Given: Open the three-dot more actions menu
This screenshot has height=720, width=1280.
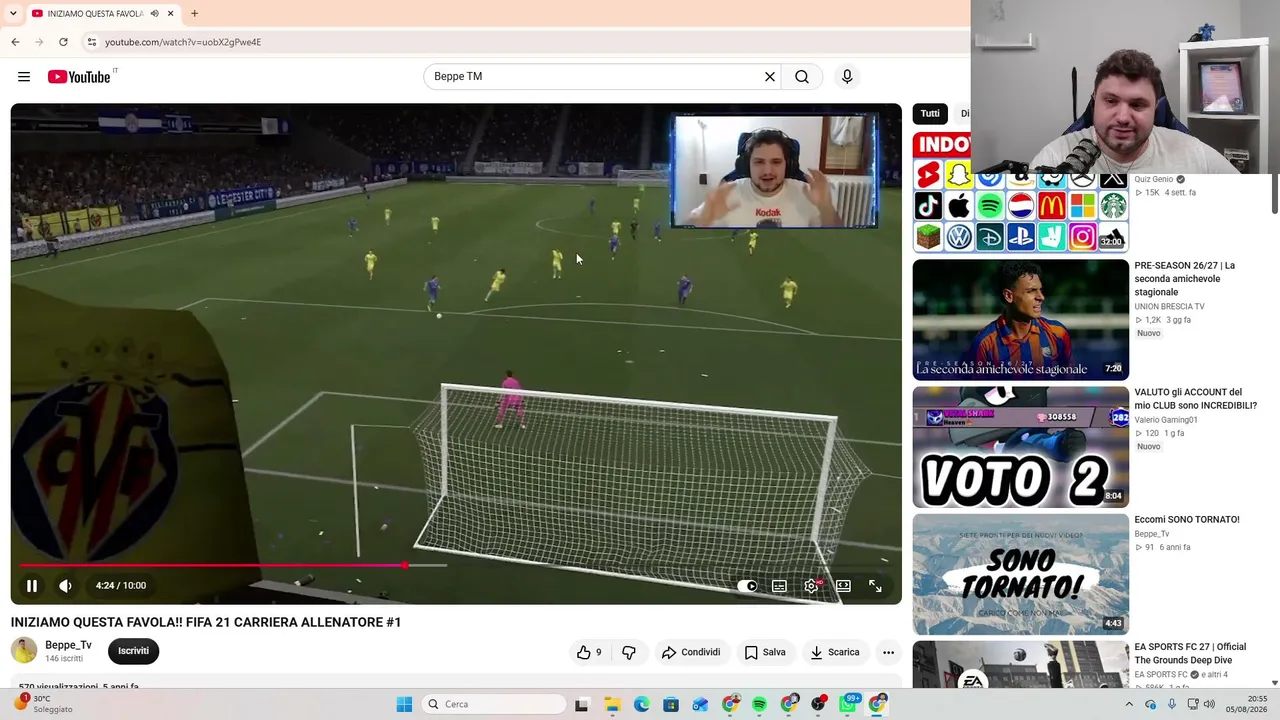Looking at the screenshot, I should [888, 652].
